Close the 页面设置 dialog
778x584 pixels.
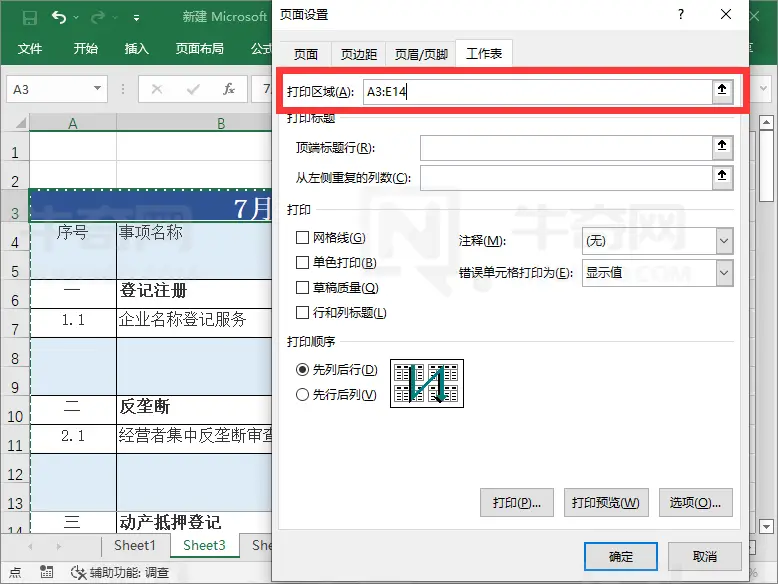[726, 14]
